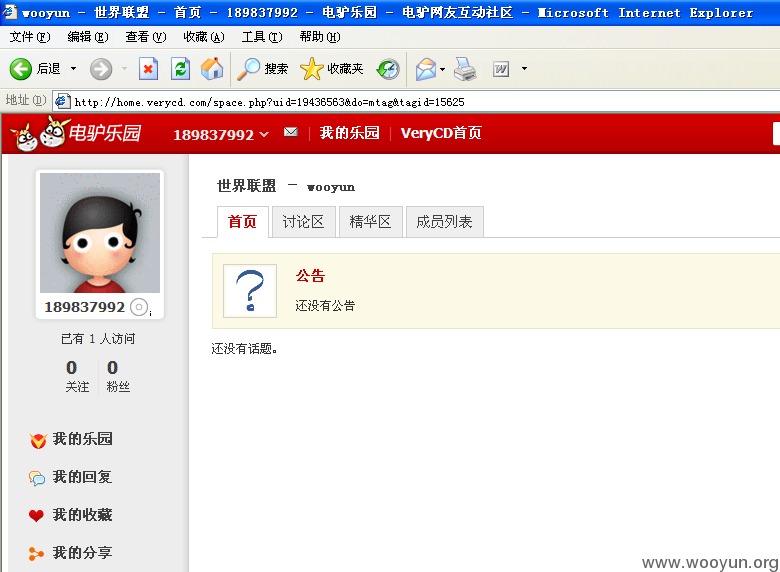The height and width of the screenshot is (572, 780).
Task: Click the circular status icon next to 189837992
Action: point(139,307)
